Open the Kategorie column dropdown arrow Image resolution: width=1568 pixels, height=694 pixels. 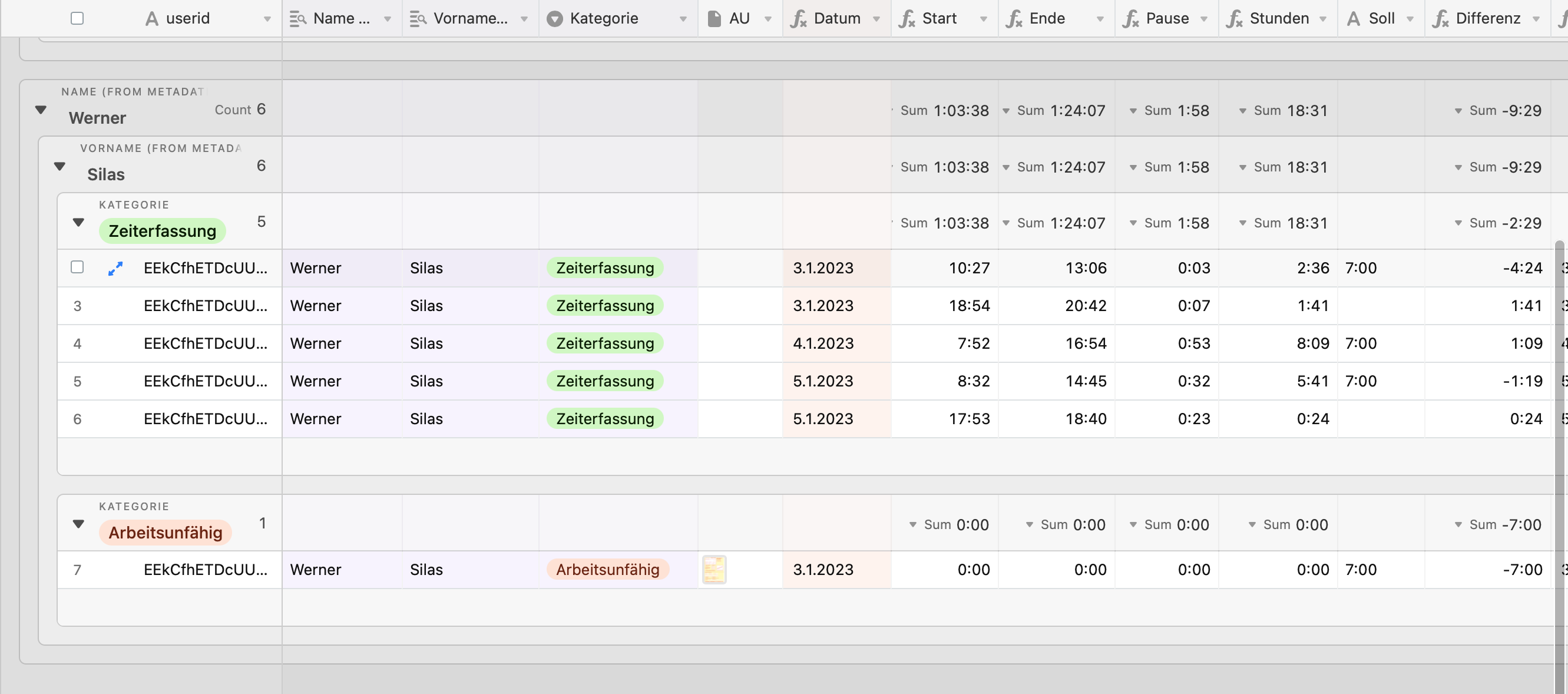tap(683, 19)
